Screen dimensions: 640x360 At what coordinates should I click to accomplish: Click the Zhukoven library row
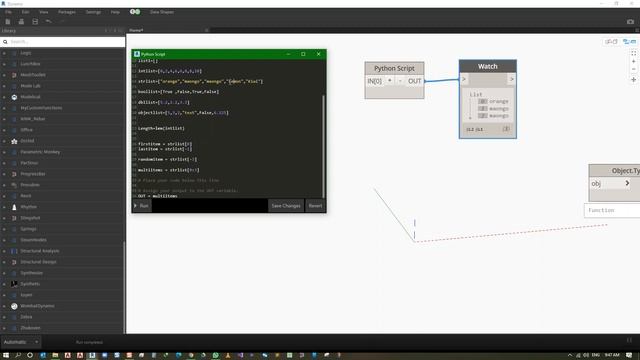[62, 328]
